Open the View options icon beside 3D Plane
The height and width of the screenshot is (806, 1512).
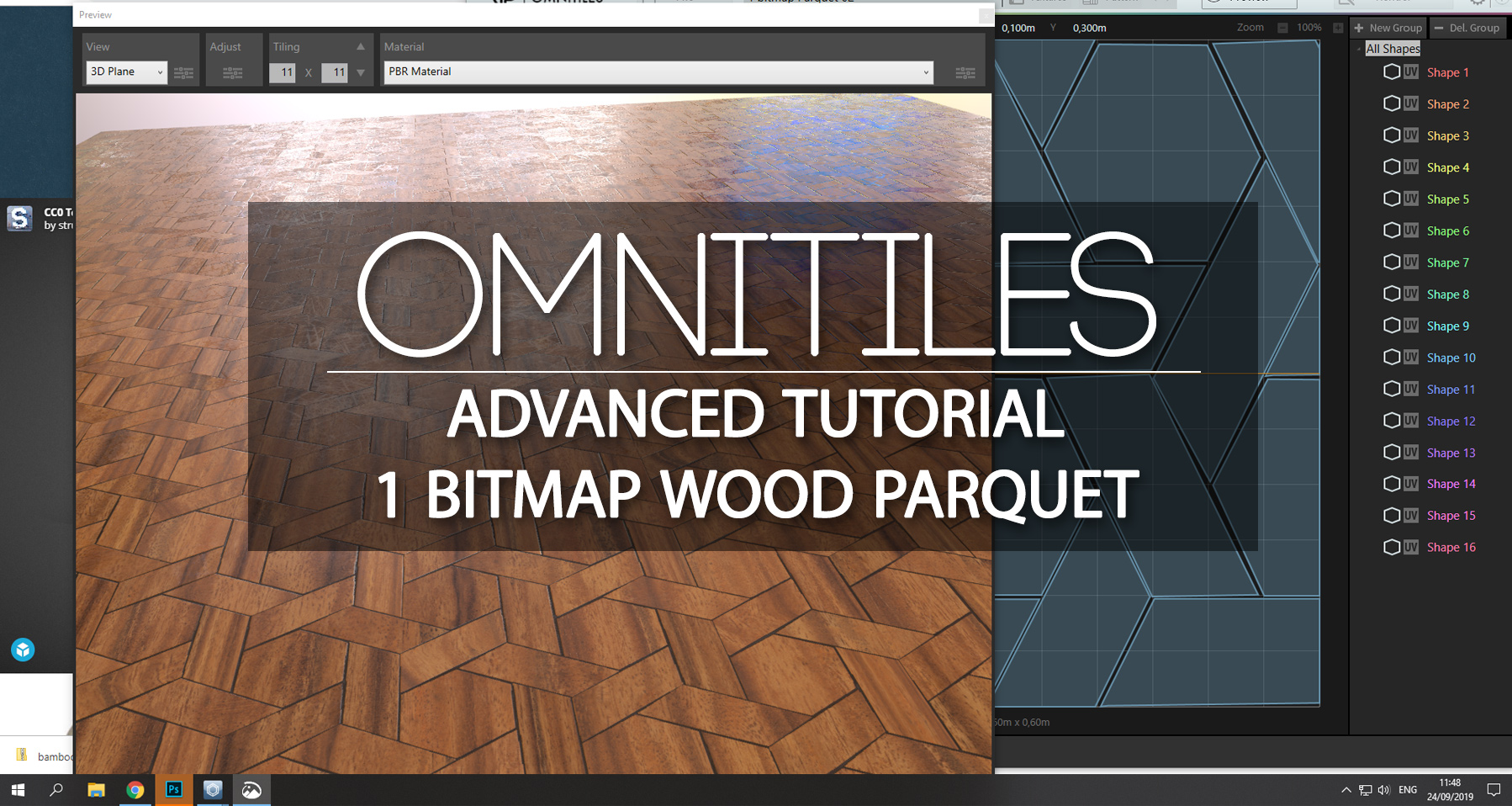[x=183, y=72]
